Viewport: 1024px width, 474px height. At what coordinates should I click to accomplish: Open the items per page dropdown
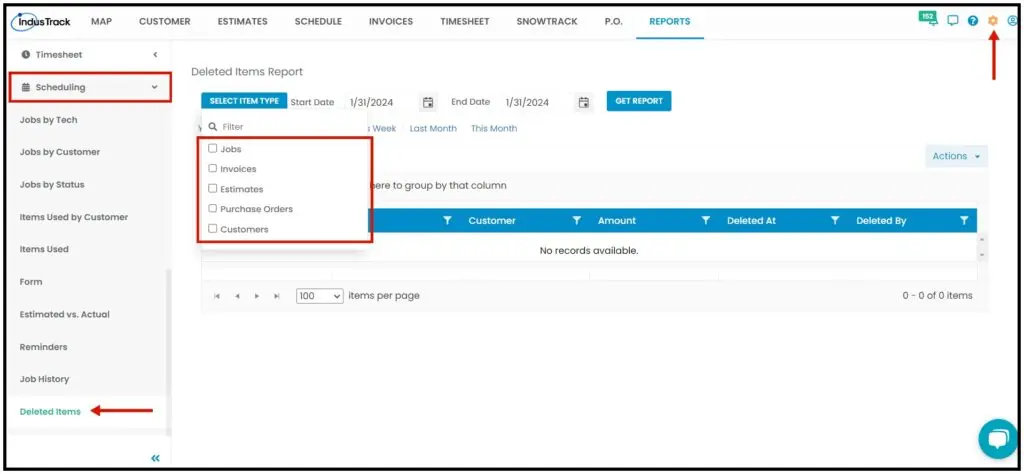(x=319, y=296)
